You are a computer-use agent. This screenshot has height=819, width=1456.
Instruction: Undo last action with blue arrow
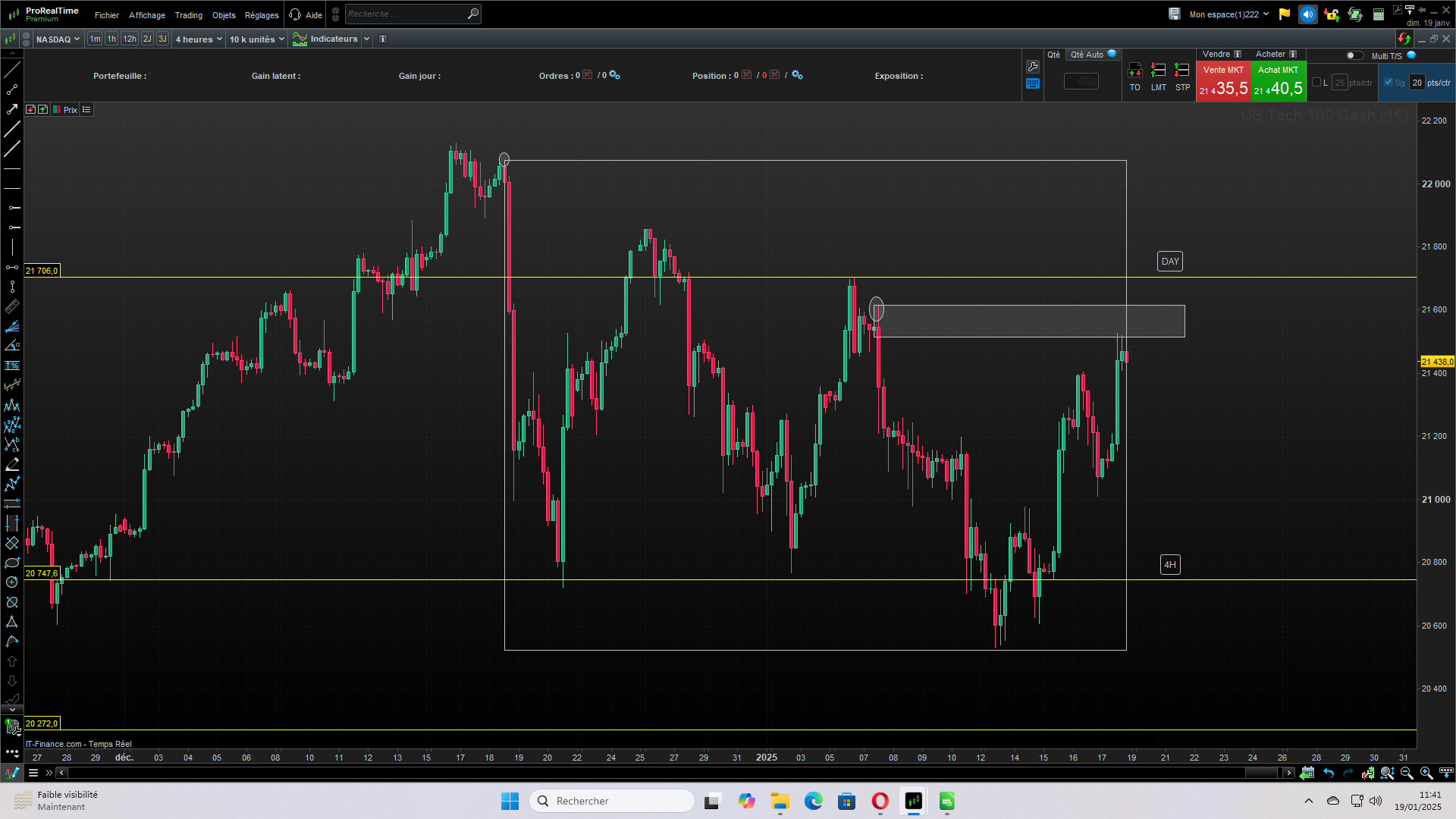(1329, 773)
